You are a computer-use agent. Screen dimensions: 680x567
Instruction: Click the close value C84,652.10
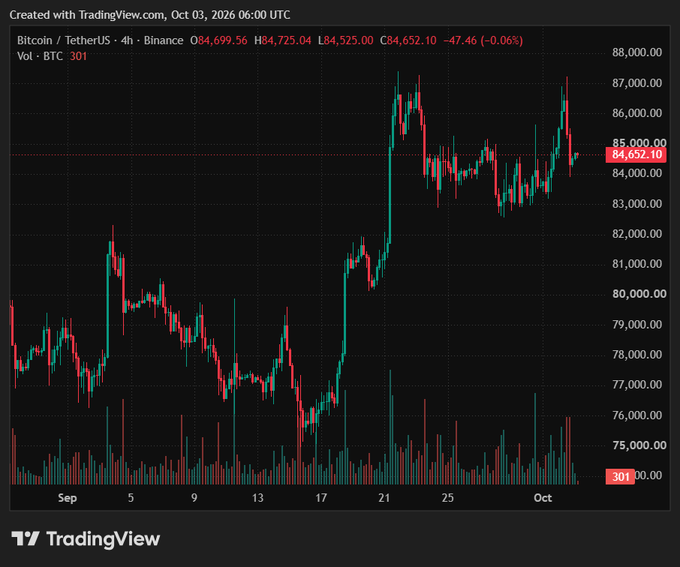pyautogui.click(x=408, y=40)
